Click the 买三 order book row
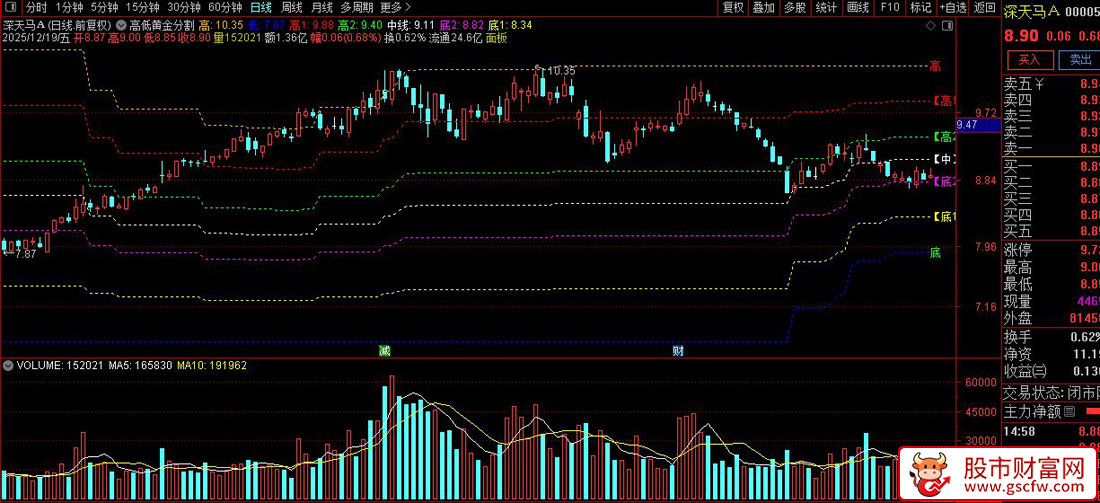The image size is (1100, 503). point(1051,199)
